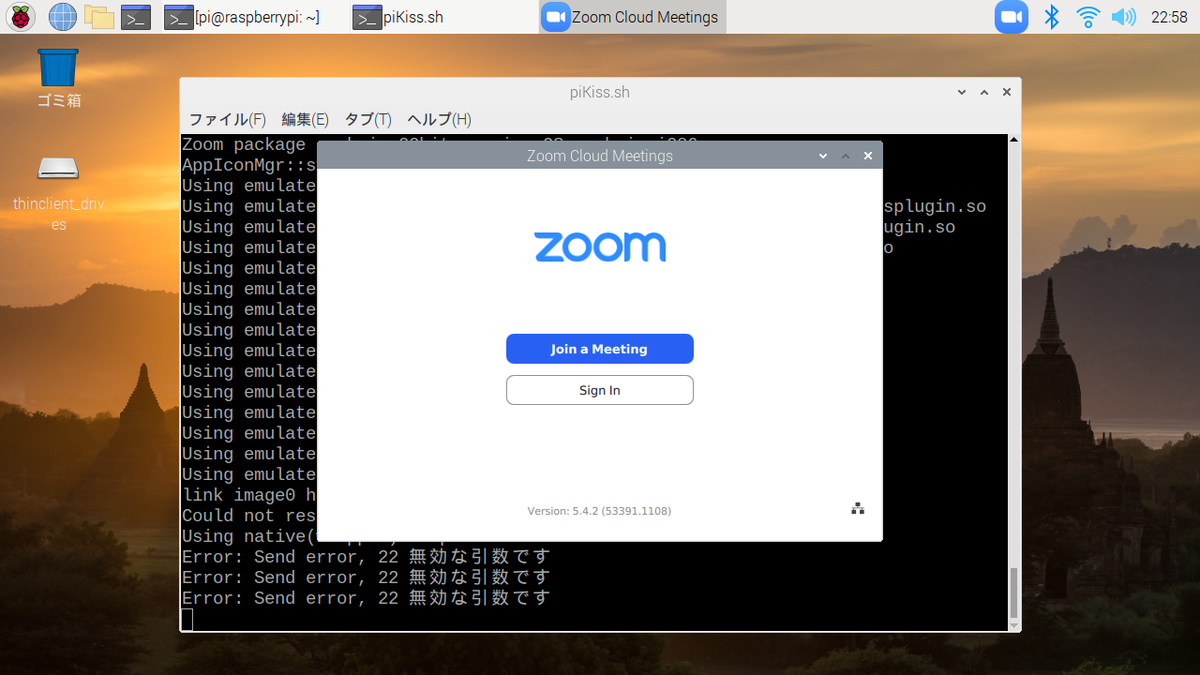The height and width of the screenshot is (675, 1200).
Task: Minimize the Zoom Cloud Meetings window
Action: [x=823, y=156]
